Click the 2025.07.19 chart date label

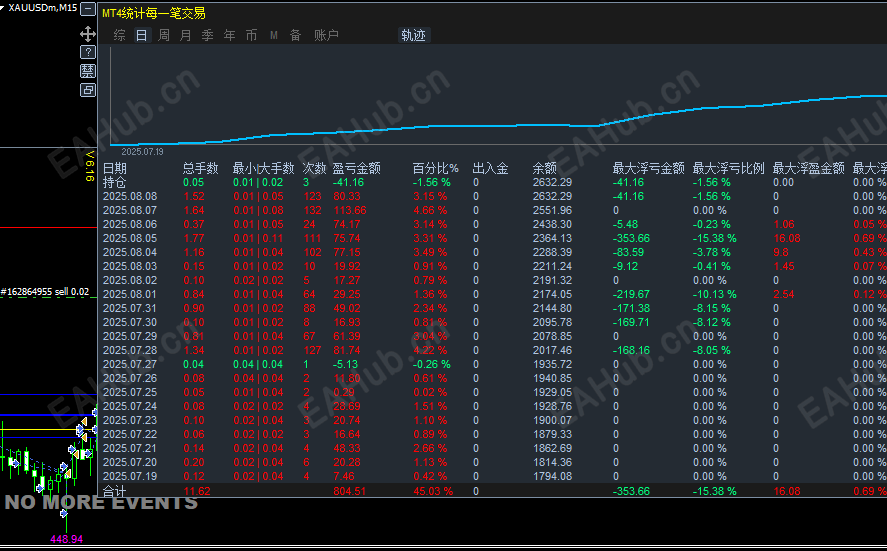142,152
